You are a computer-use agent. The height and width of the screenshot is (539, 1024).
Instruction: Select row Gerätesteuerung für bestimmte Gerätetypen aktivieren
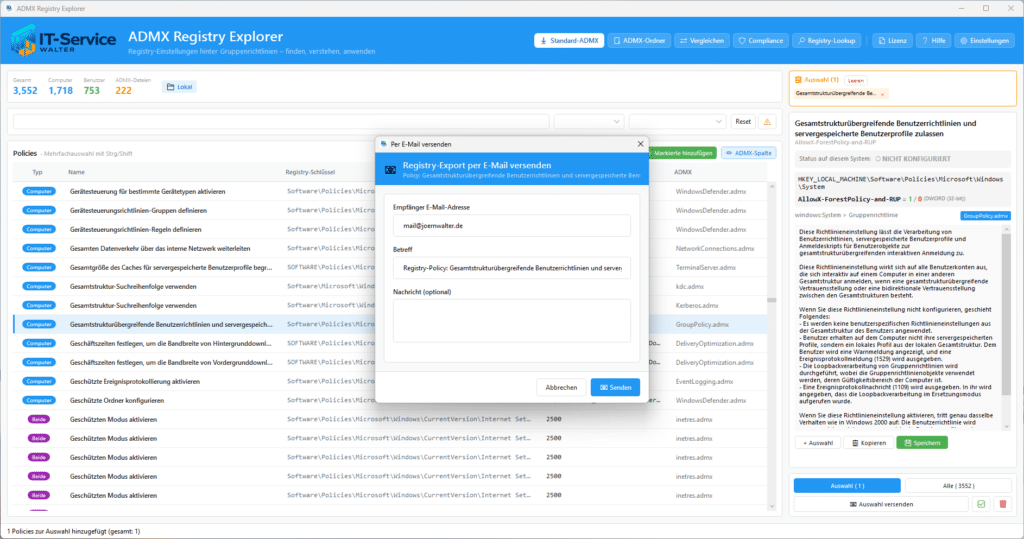tap(389, 191)
